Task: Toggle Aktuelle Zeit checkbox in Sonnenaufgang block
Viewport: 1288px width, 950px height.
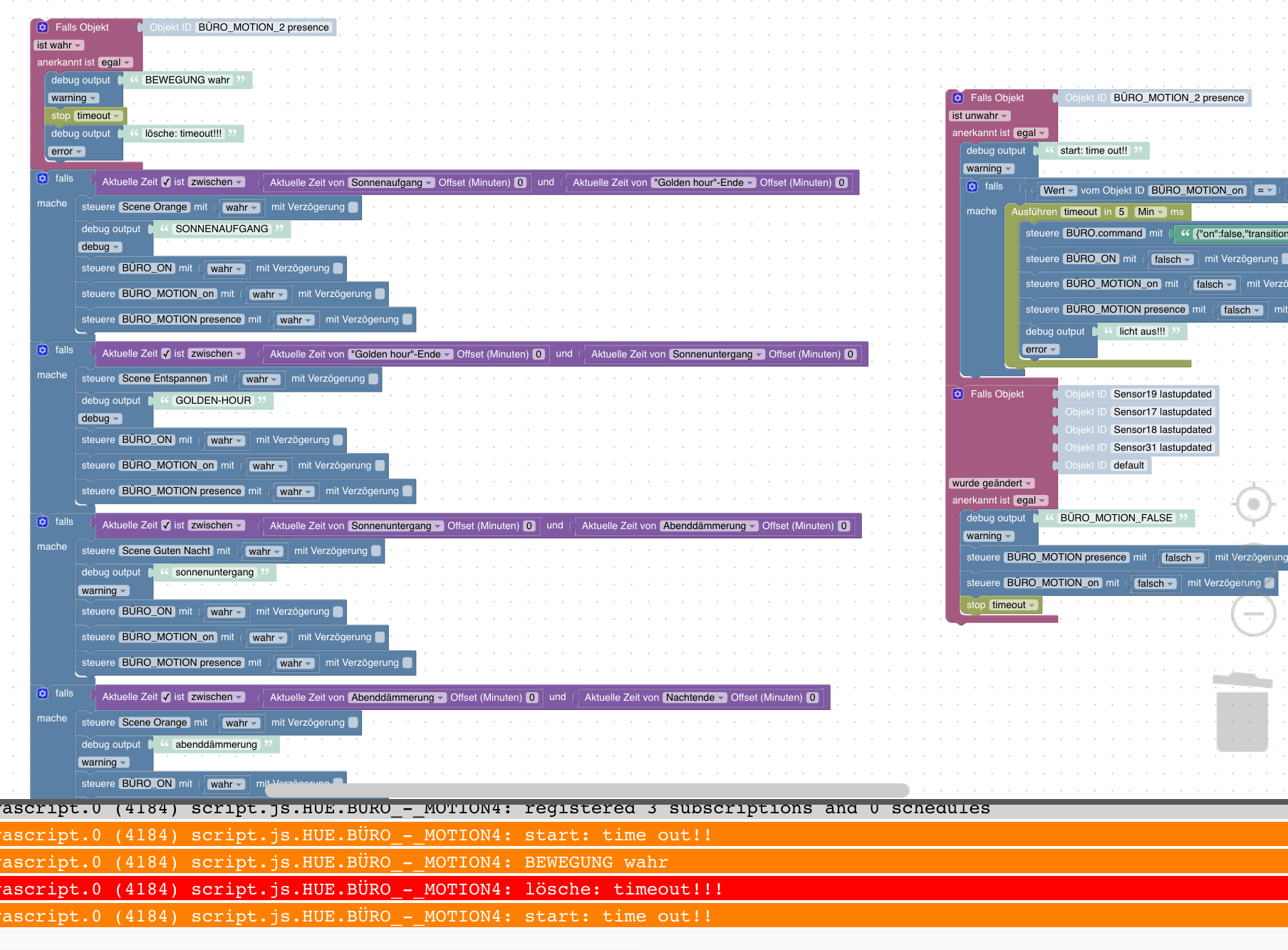Action: tap(166, 182)
